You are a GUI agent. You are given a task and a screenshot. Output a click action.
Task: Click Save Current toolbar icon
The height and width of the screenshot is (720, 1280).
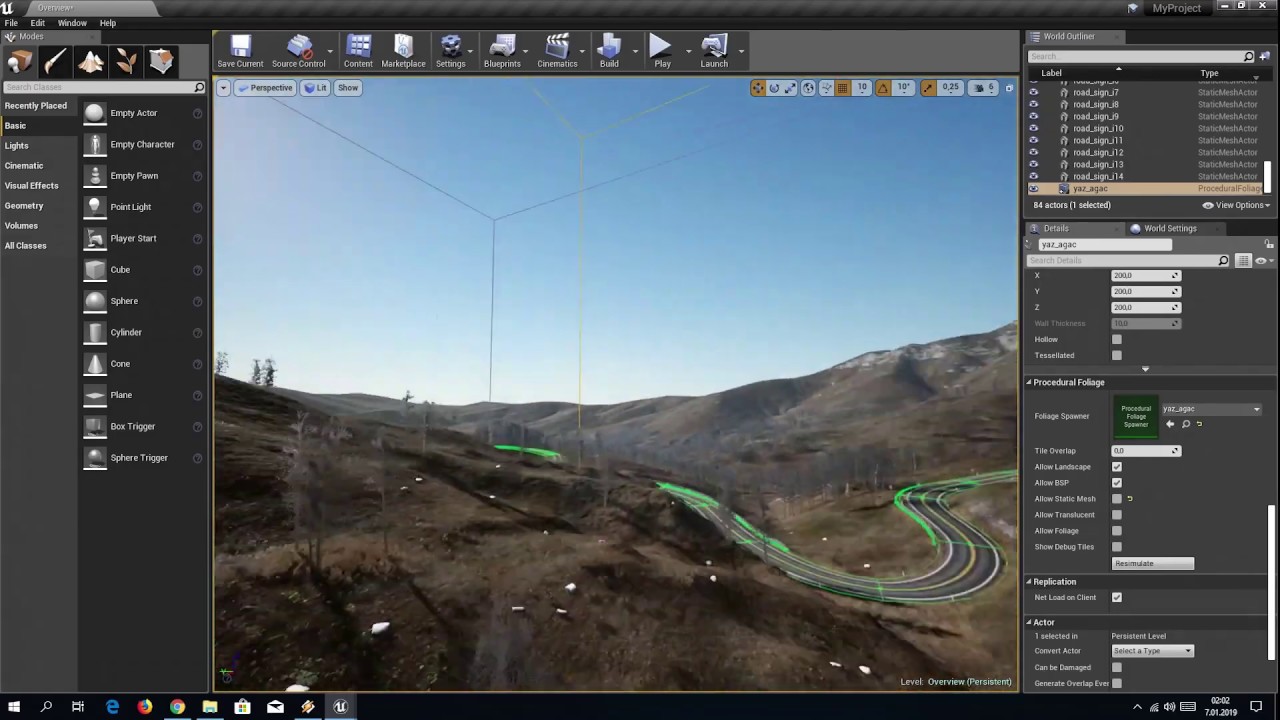click(240, 51)
